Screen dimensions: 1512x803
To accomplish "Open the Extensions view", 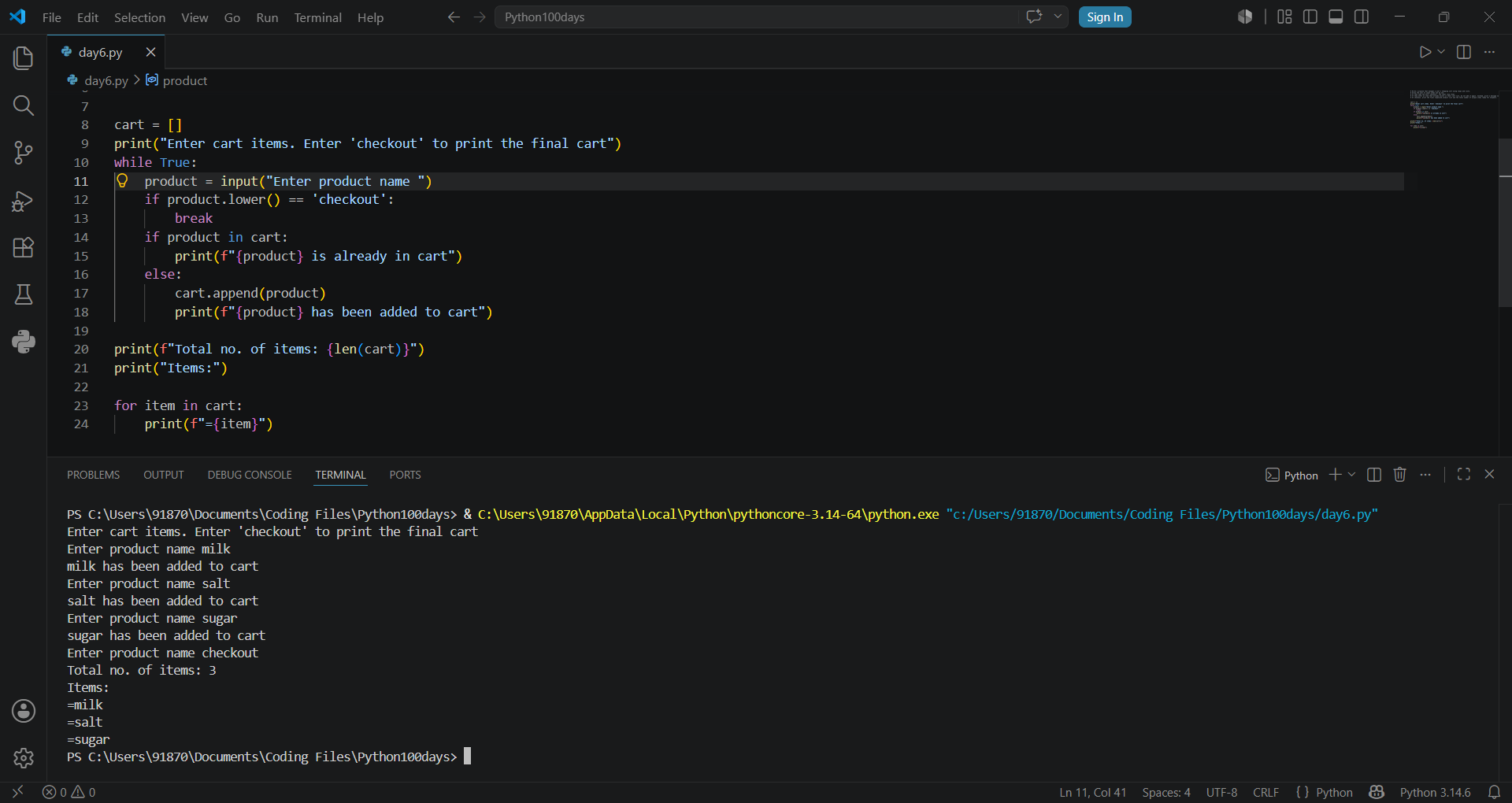I will pyautogui.click(x=24, y=248).
